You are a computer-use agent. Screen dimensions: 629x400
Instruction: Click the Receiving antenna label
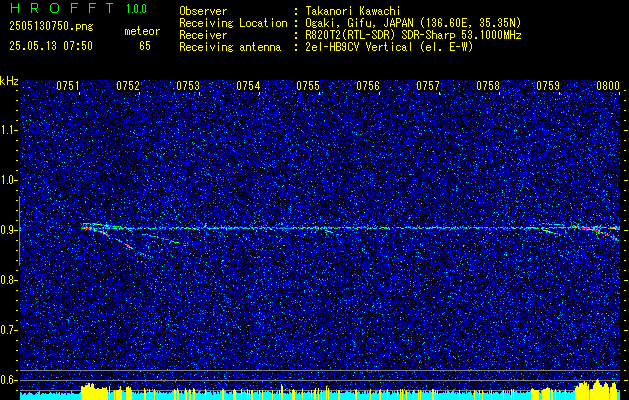(230, 47)
